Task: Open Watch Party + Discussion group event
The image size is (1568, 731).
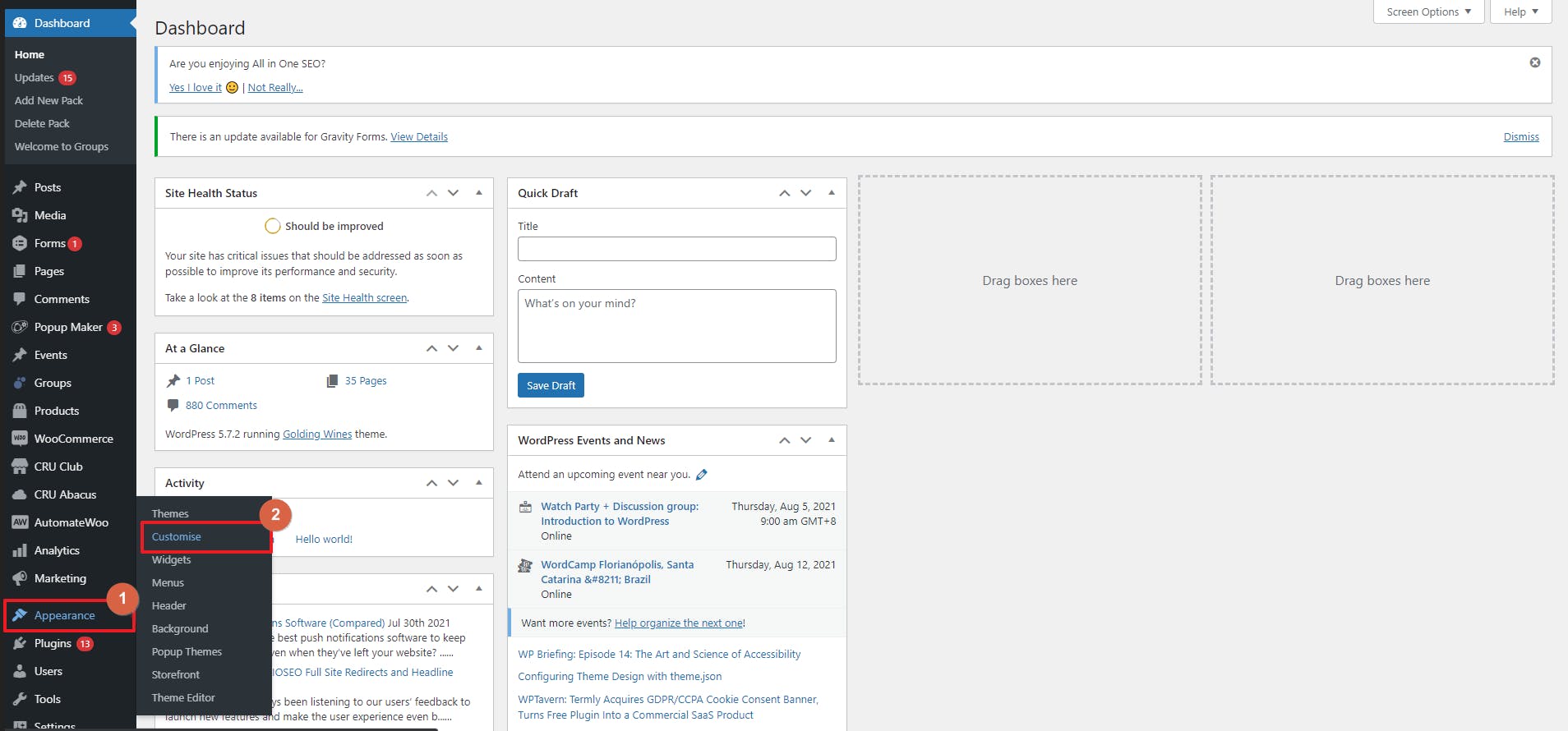Action: pyautogui.click(x=620, y=513)
